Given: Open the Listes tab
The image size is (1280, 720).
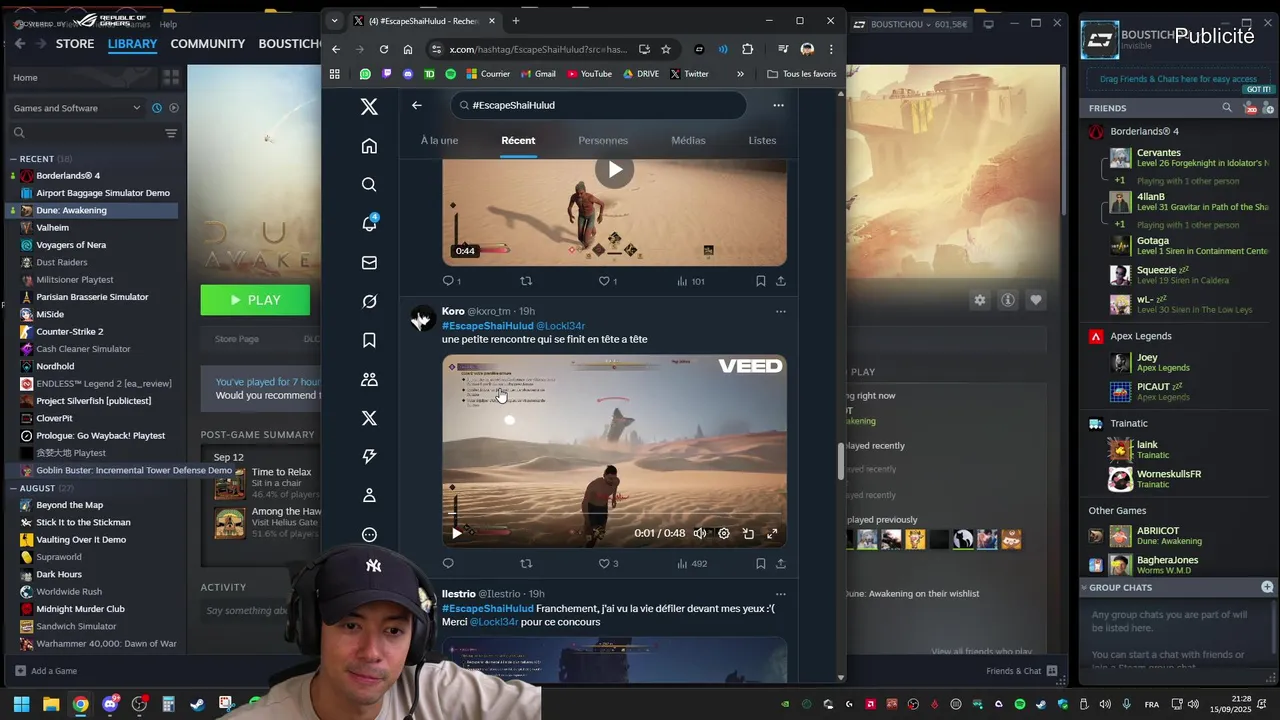Looking at the screenshot, I should 762,140.
